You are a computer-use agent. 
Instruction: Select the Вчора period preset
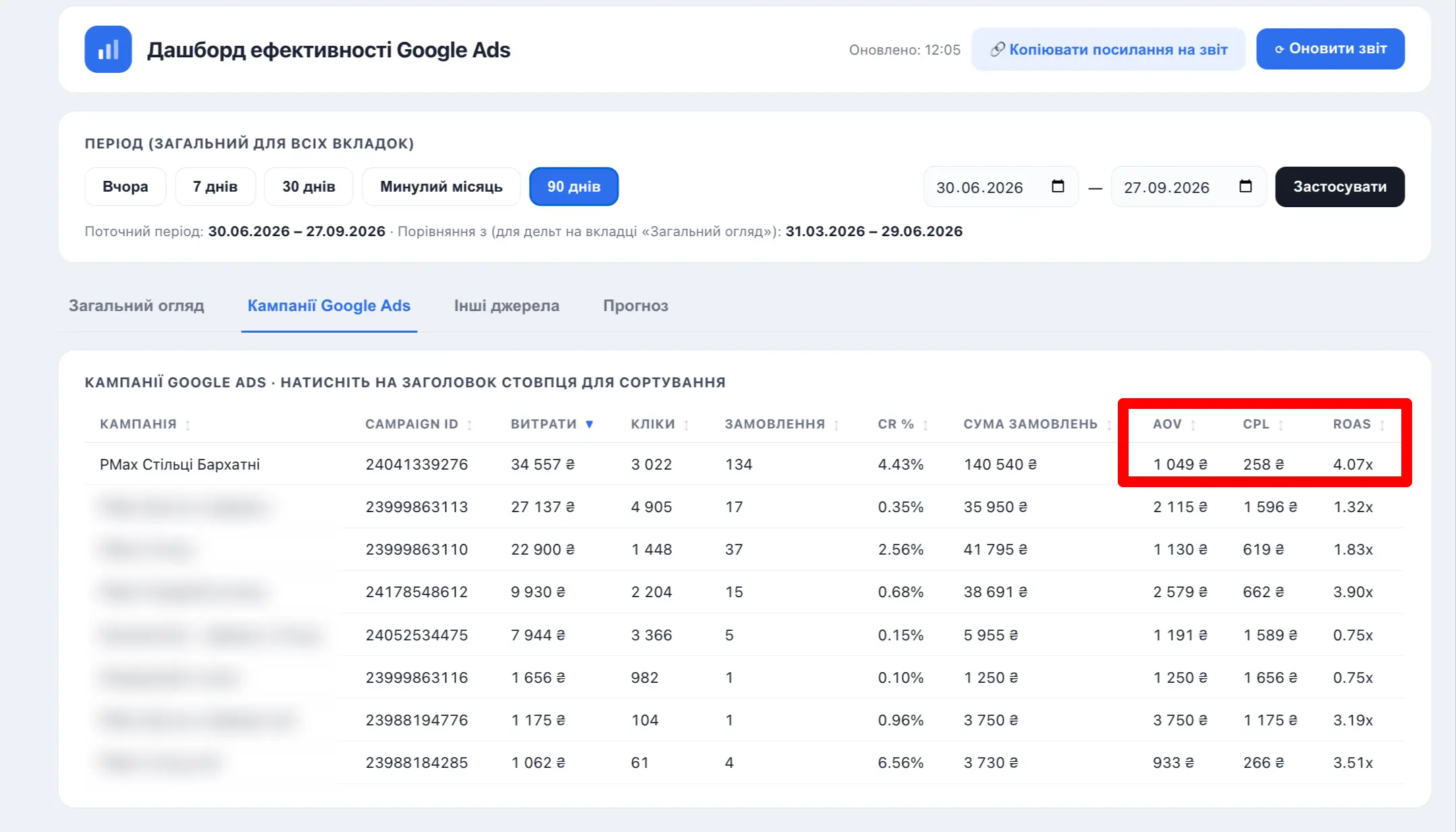click(126, 186)
